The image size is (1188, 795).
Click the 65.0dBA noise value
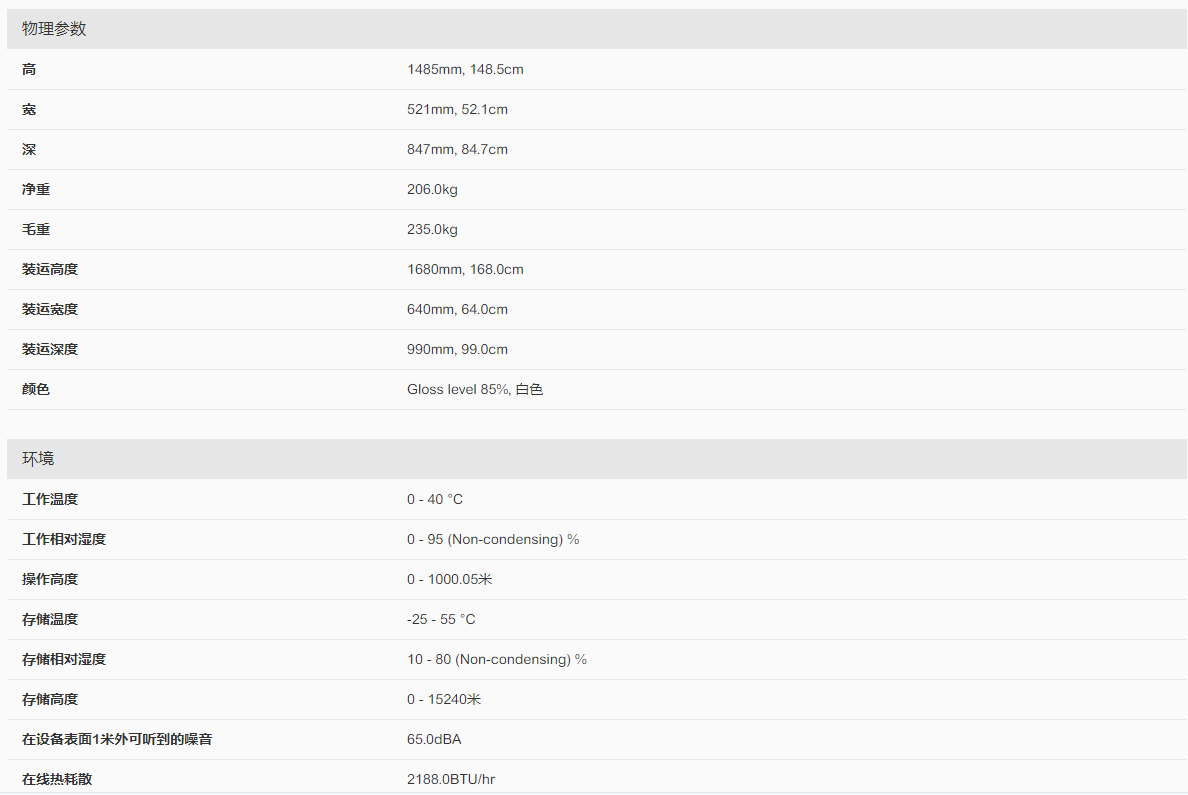coord(434,739)
